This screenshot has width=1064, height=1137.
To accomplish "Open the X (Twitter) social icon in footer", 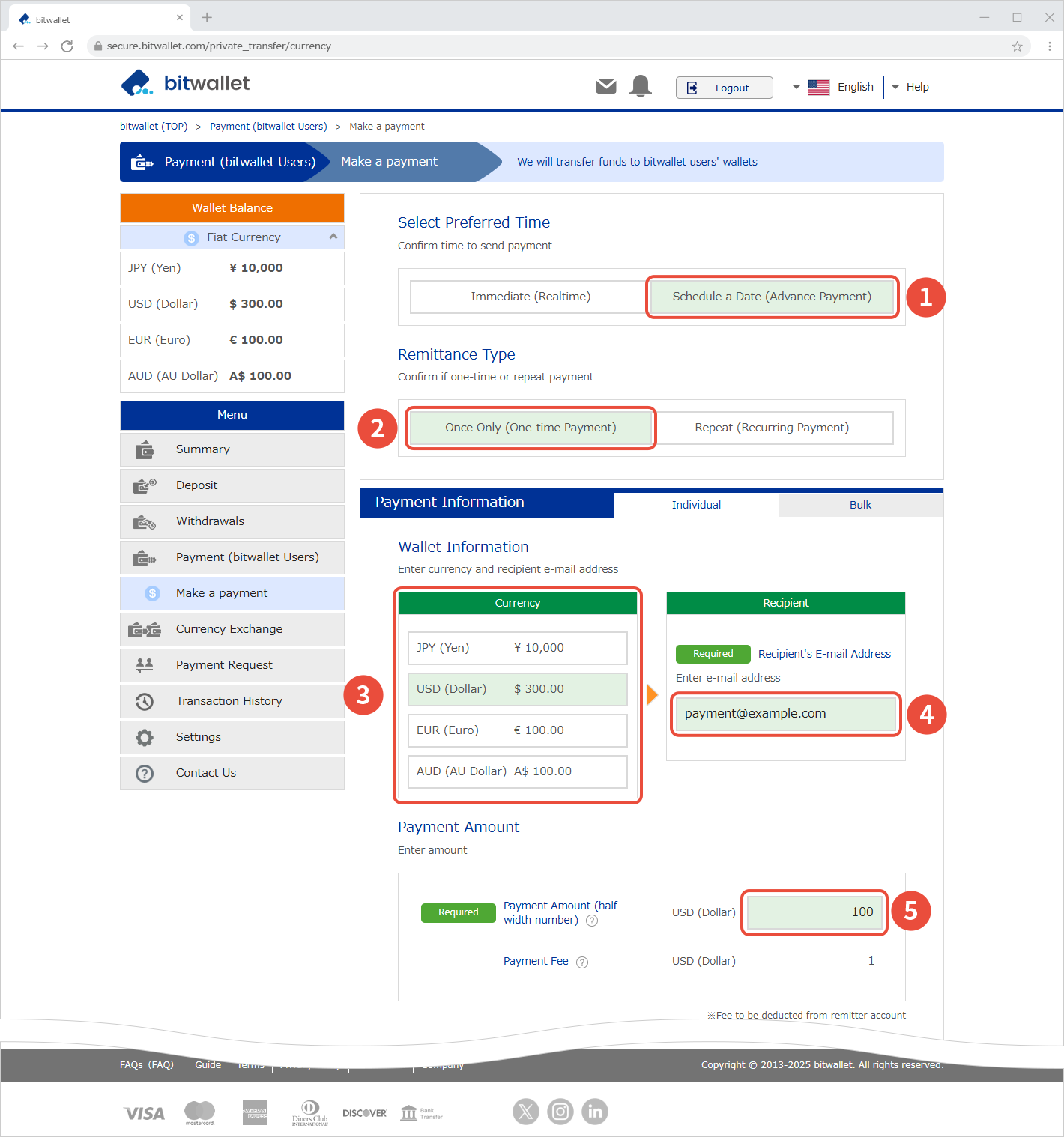I will click(x=526, y=1112).
